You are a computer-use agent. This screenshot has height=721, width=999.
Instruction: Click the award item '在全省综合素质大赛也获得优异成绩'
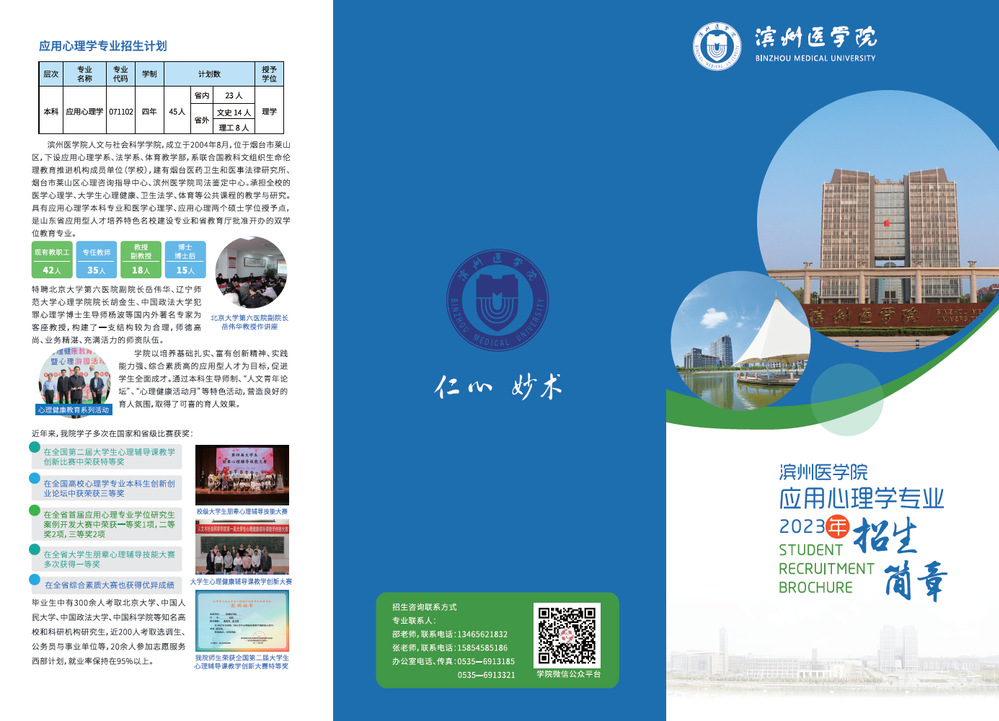pyautogui.click(x=109, y=585)
